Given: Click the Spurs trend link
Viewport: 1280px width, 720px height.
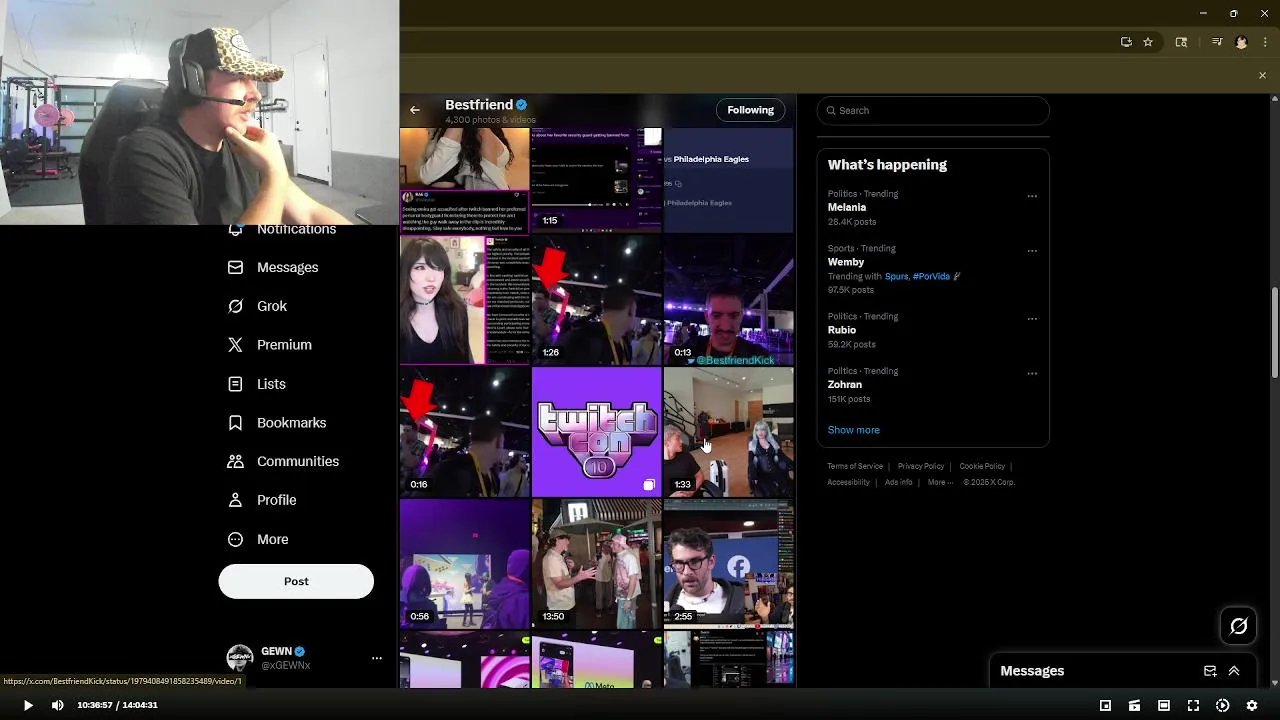Looking at the screenshot, I should 896,276.
